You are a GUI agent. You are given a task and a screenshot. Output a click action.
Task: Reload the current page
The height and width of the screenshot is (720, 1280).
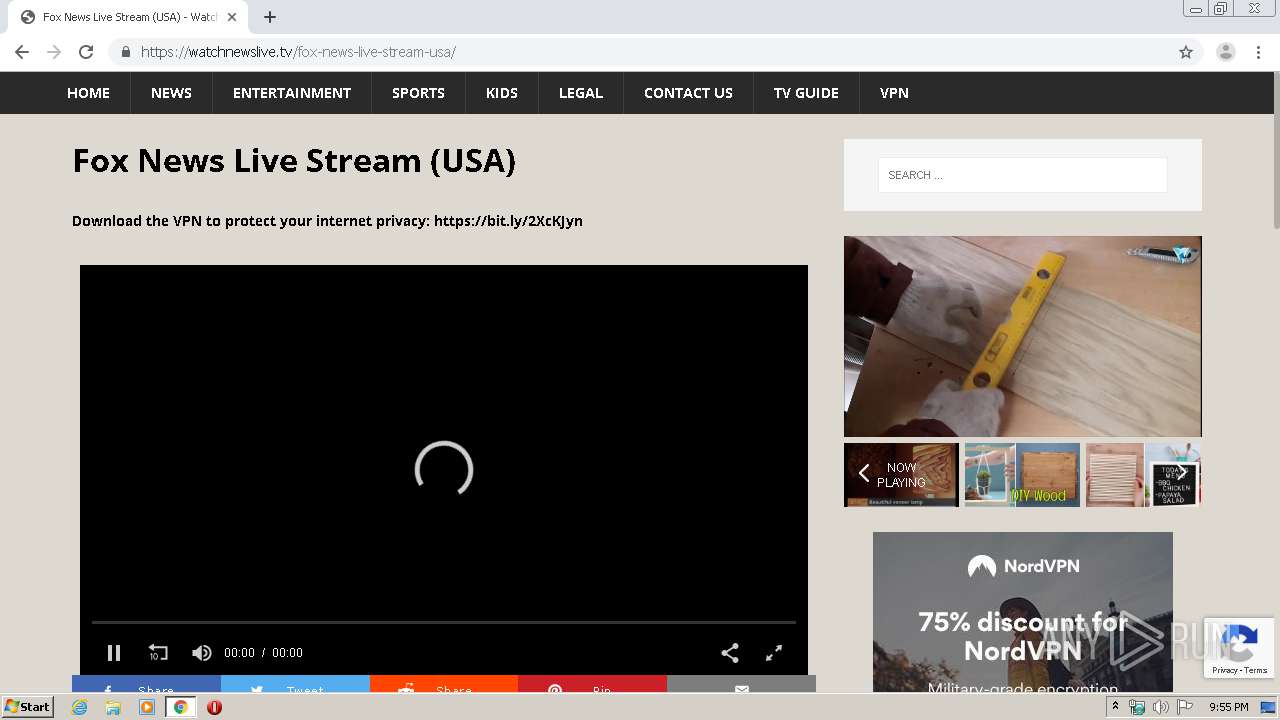tap(86, 52)
